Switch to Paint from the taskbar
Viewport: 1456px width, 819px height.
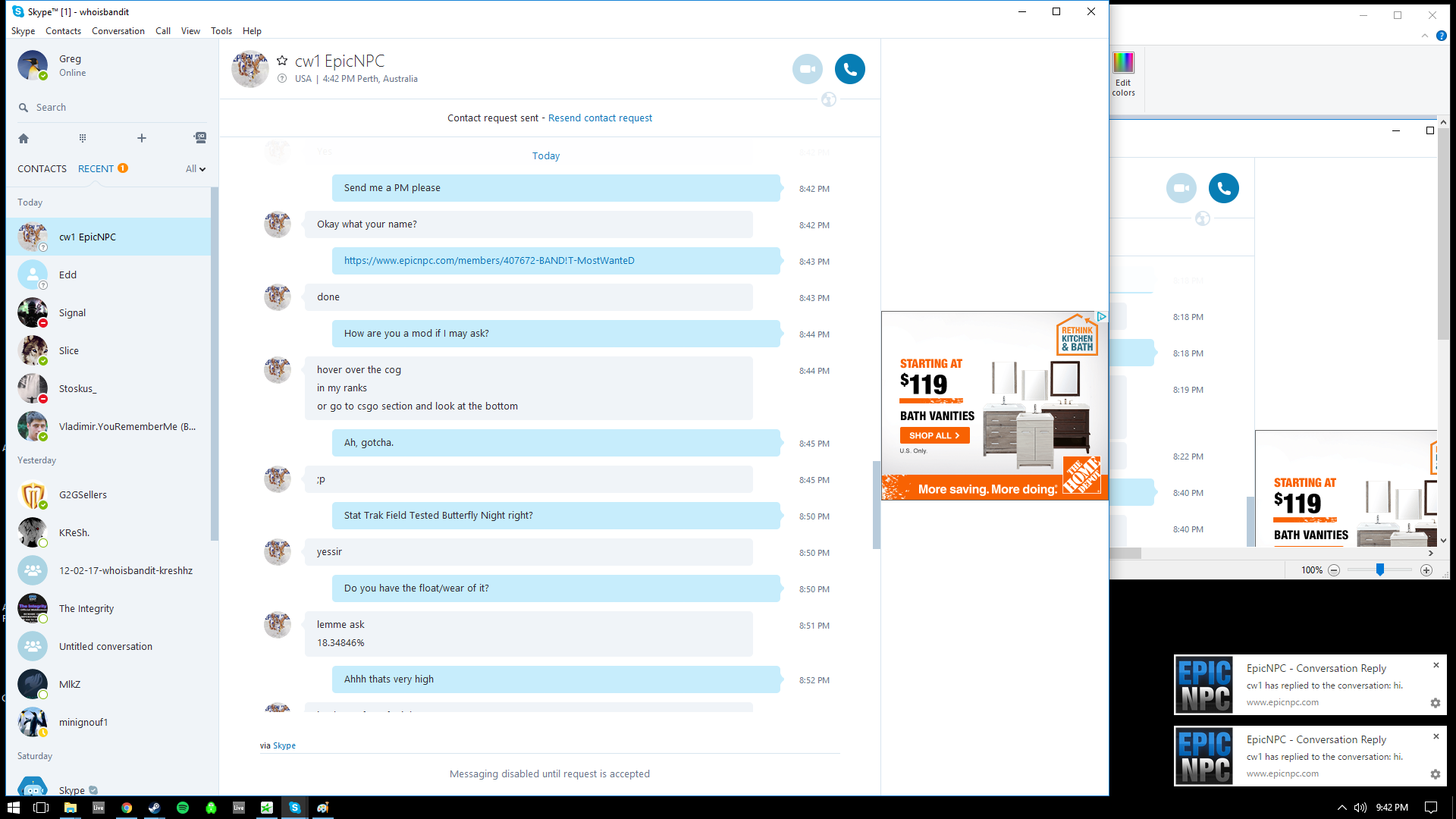click(323, 808)
